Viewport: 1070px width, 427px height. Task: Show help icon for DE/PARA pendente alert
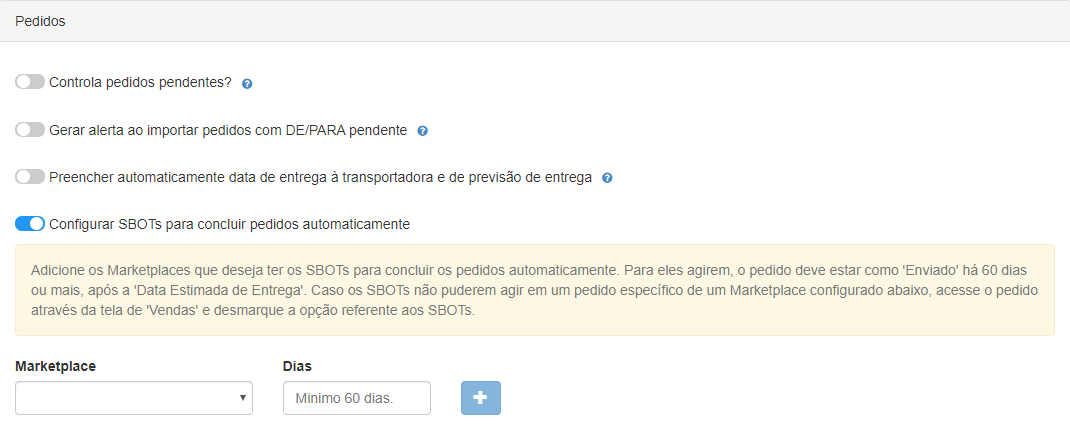(x=422, y=131)
